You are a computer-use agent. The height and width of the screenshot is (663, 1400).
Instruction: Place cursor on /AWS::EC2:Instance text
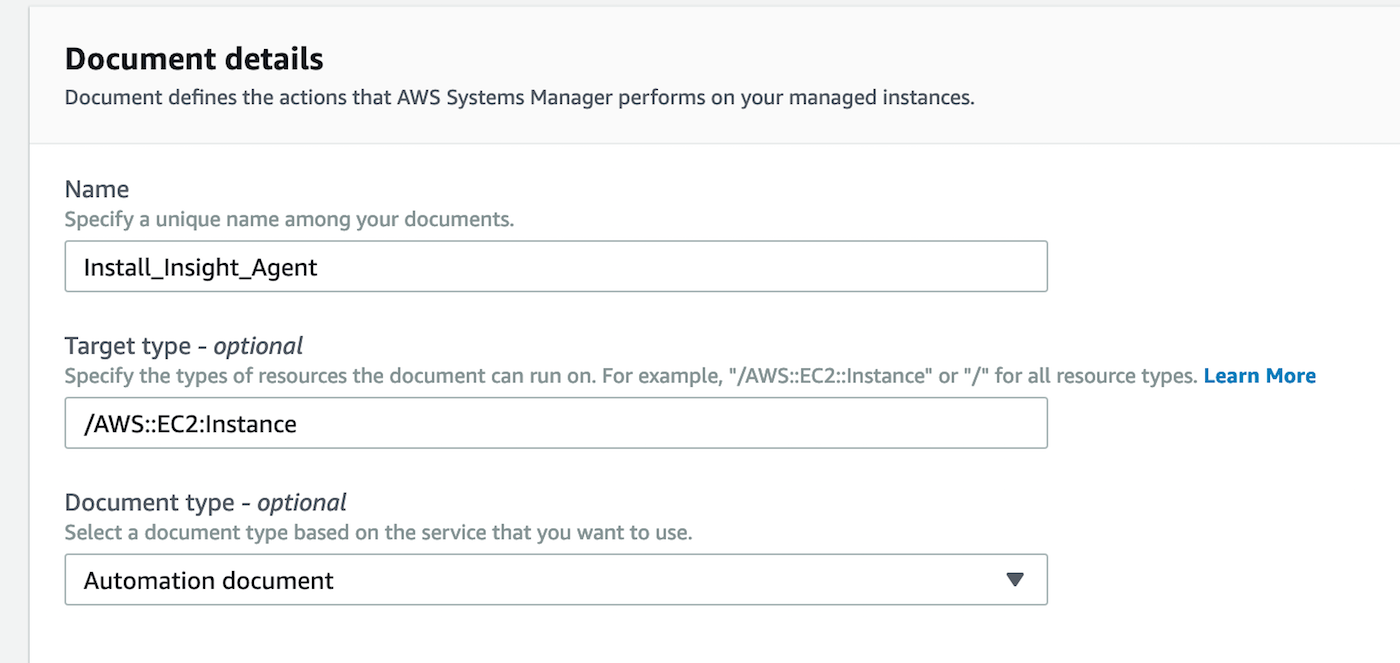point(190,424)
